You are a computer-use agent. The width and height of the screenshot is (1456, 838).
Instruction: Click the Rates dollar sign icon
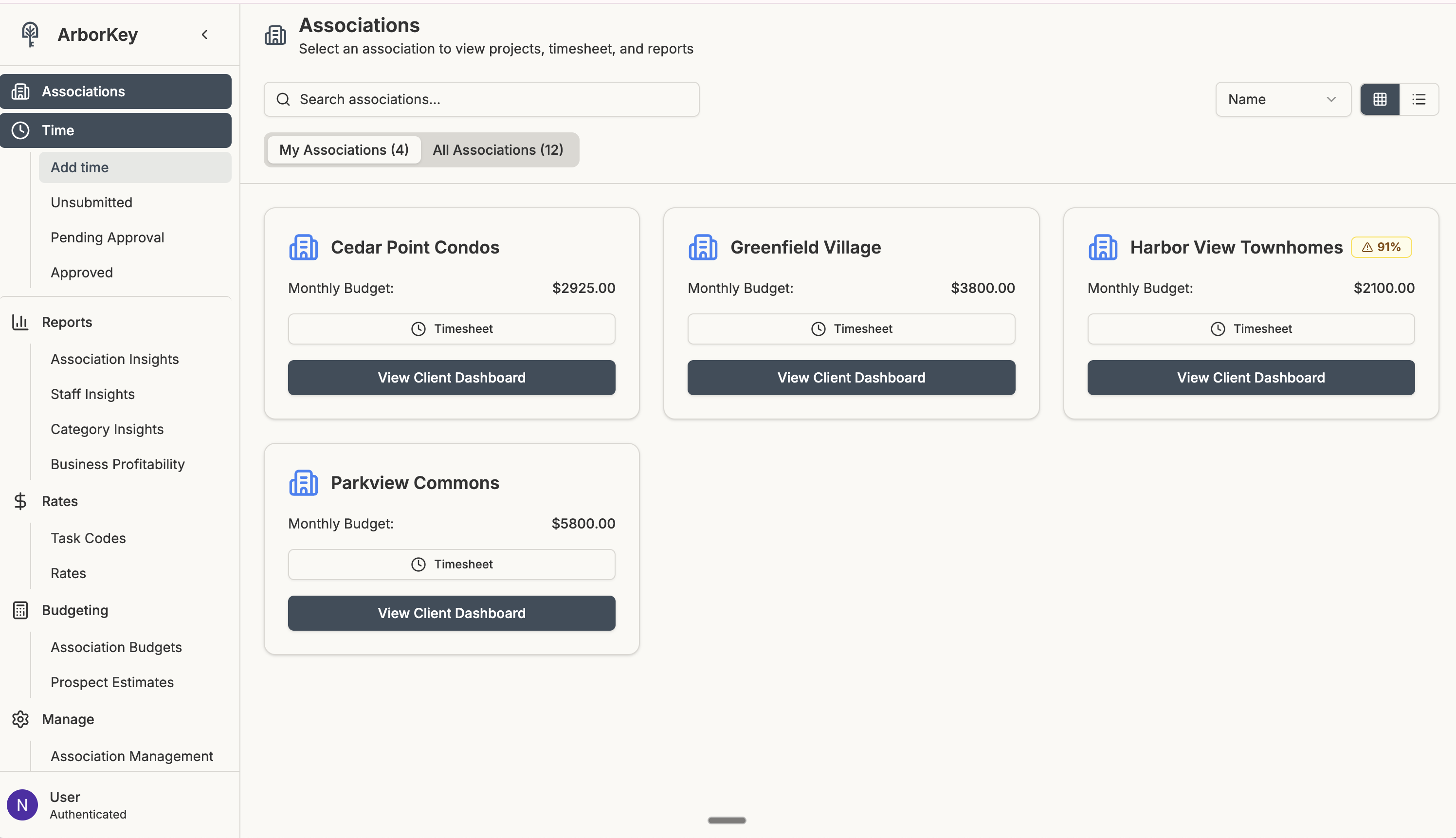click(20, 501)
